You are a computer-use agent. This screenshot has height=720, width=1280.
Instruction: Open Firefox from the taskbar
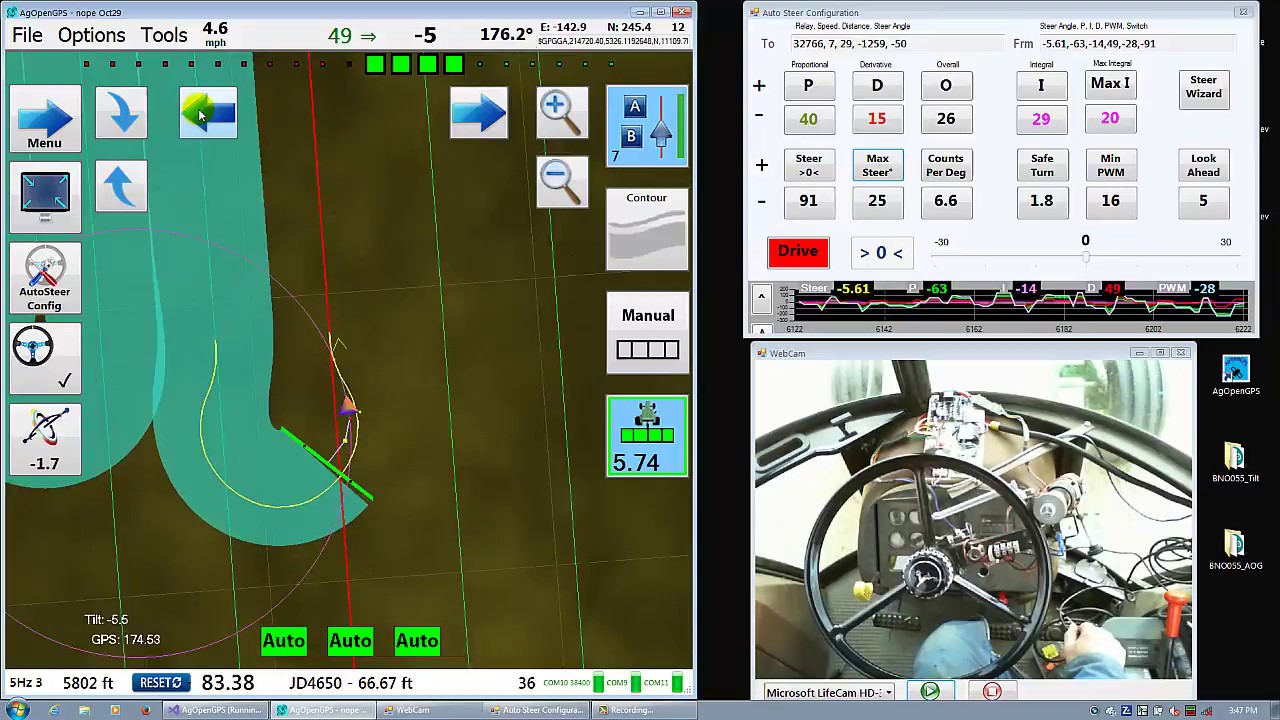click(x=146, y=710)
